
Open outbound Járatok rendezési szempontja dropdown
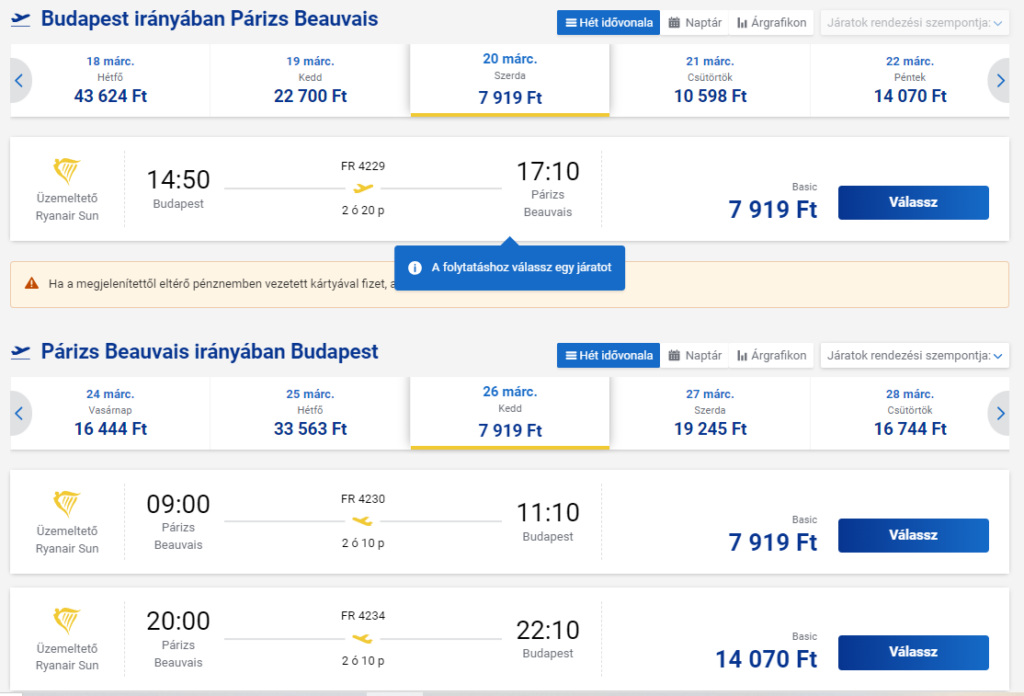tap(914, 23)
